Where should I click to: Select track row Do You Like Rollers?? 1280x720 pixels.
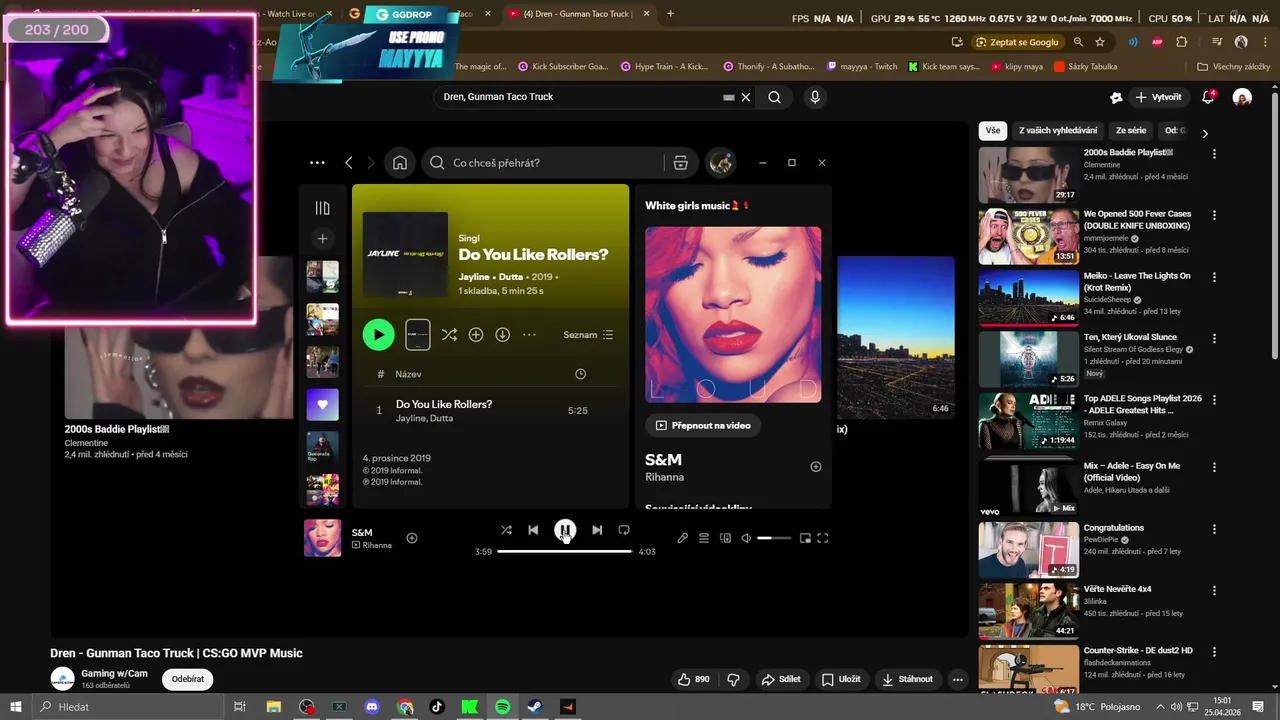[x=490, y=410]
